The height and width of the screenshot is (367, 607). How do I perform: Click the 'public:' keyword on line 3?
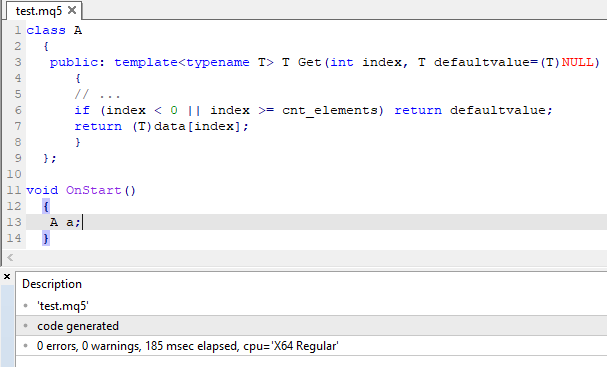[x=77, y=62]
